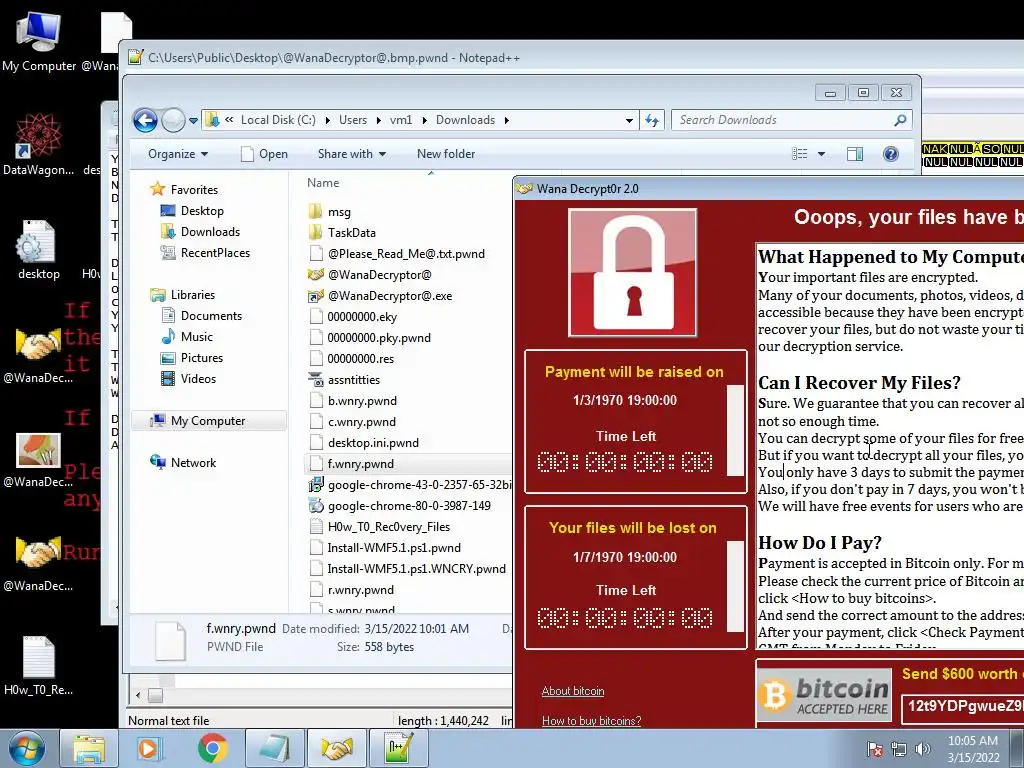Open Pictures library
This screenshot has height=768, width=1024.
pos(192,358)
